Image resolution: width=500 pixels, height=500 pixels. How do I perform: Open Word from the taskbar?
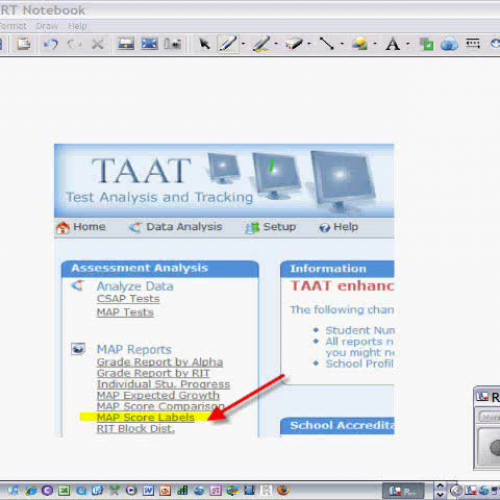point(148,490)
